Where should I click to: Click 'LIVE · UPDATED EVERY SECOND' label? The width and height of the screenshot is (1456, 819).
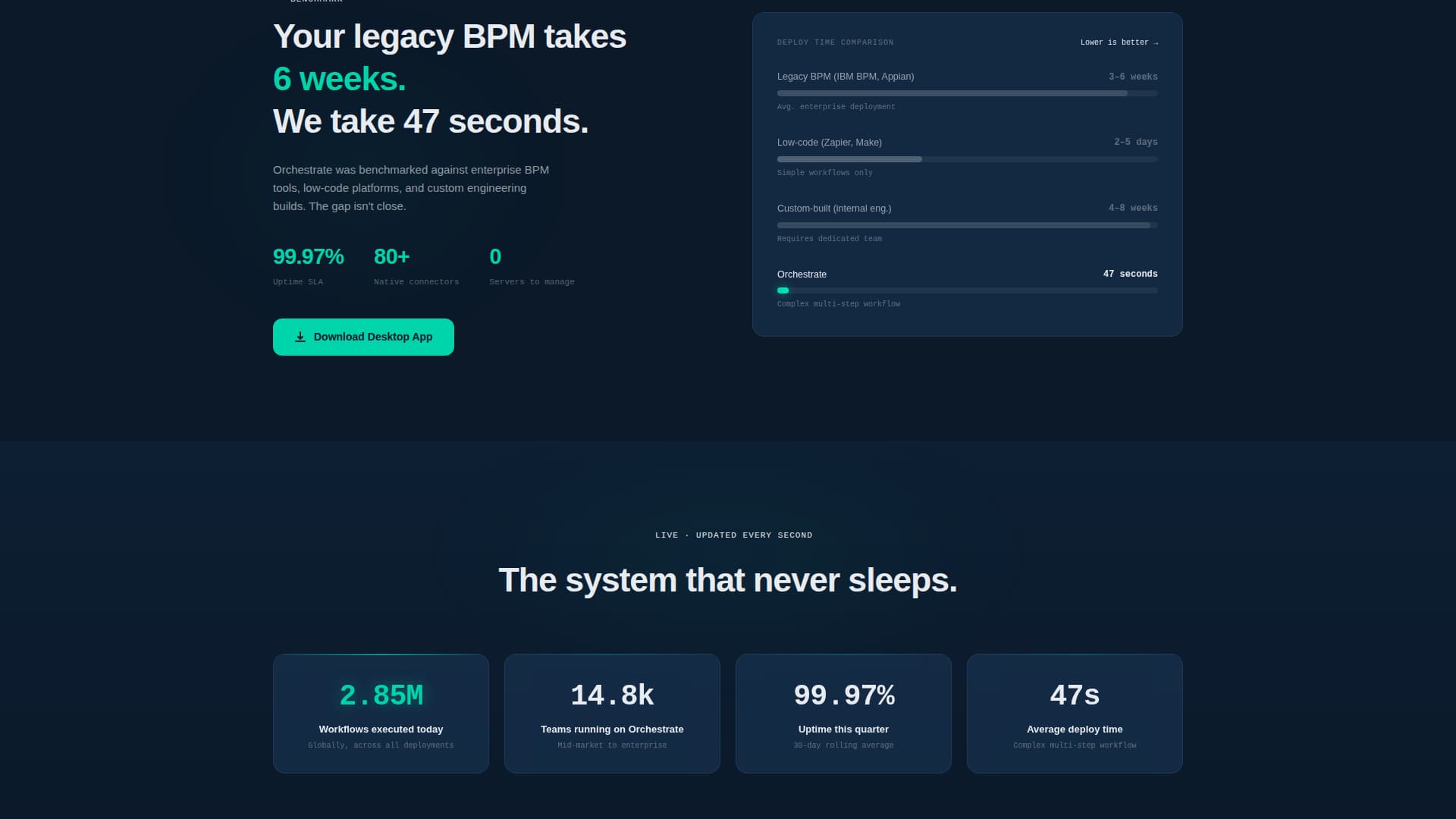(733, 535)
